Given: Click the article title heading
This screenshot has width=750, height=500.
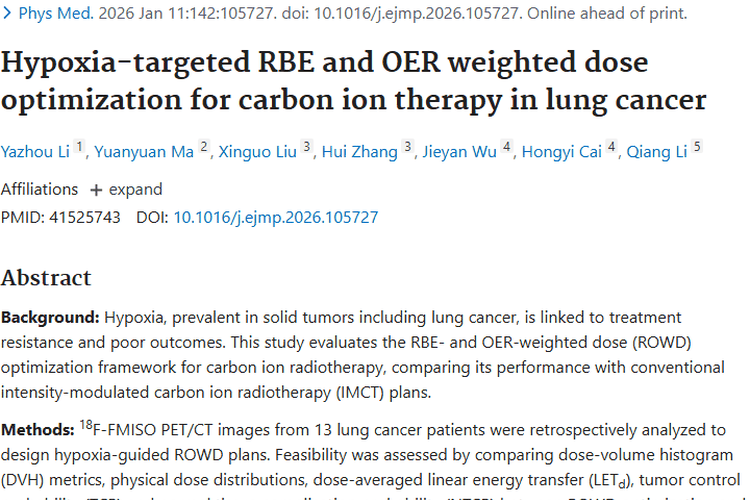Looking at the screenshot, I should click(354, 80).
